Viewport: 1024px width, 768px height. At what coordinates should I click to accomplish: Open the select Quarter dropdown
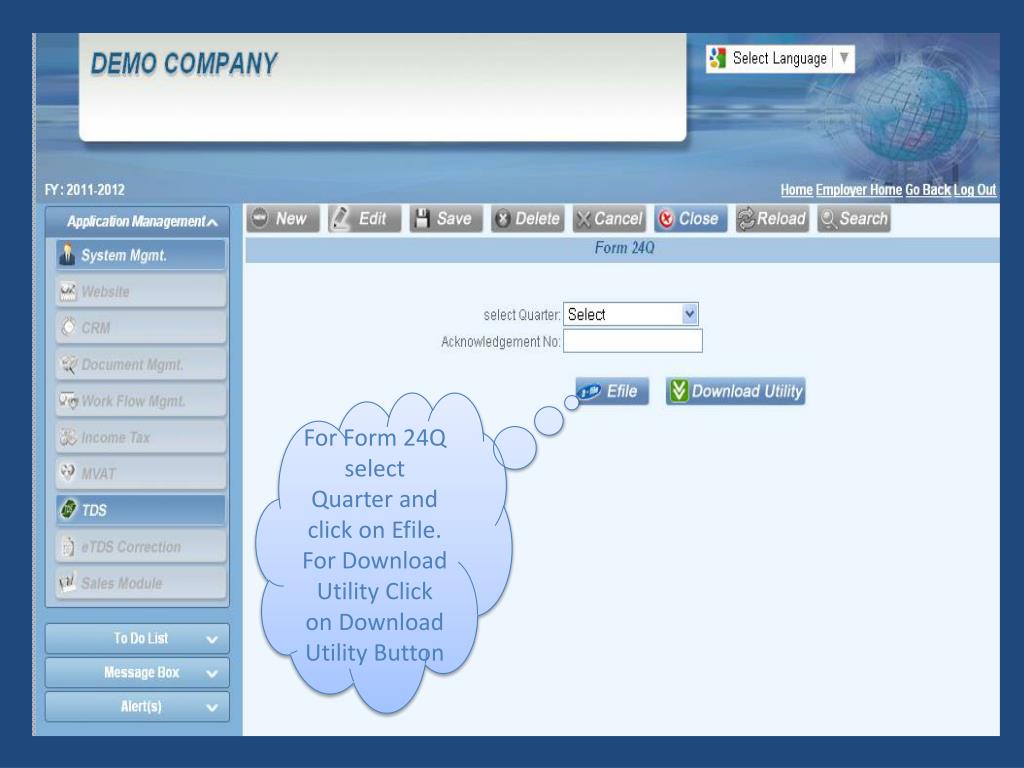click(631, 314)
